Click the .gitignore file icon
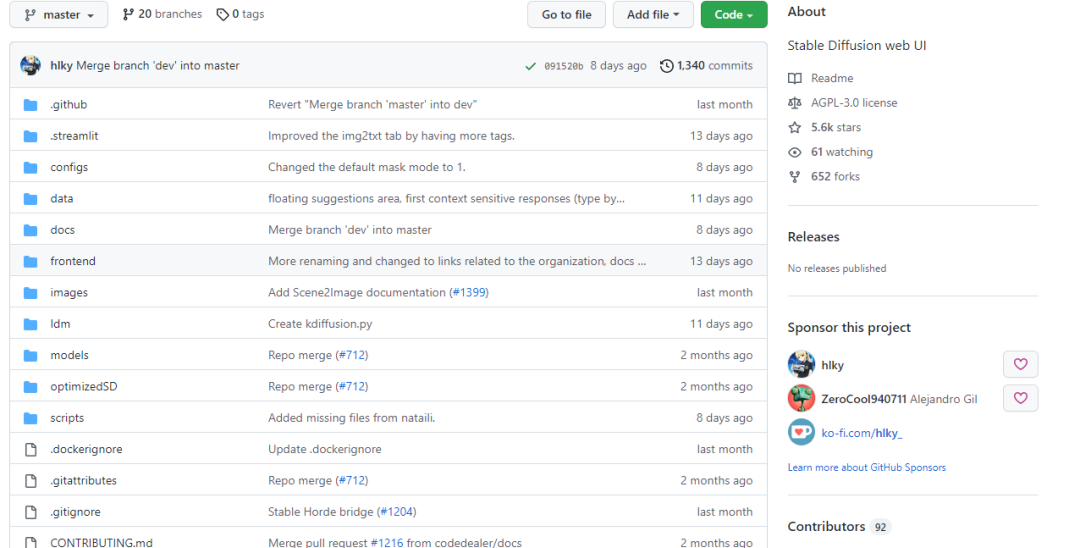The image size is (1080, 548). point(30,512)
